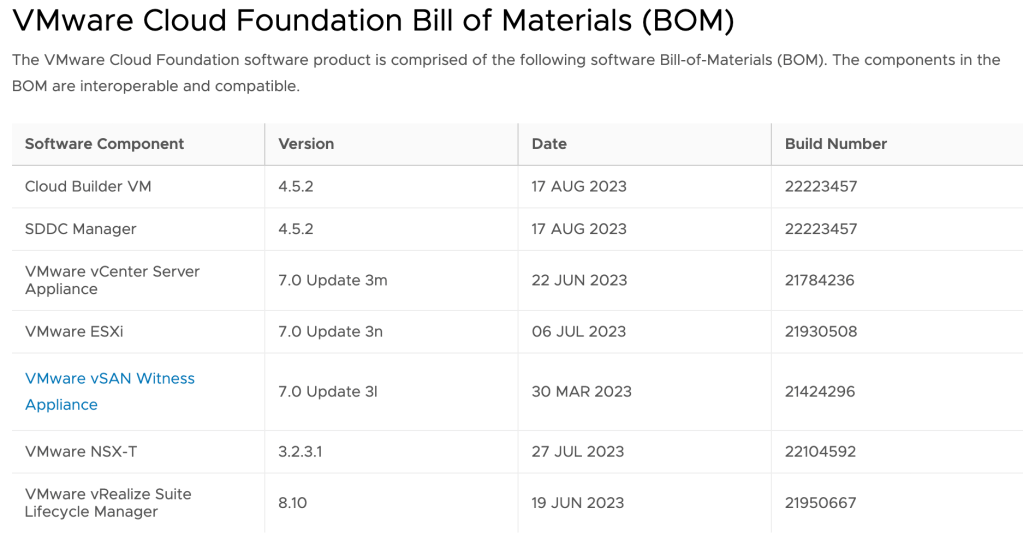Select build number 21784236

coord(820,280)
